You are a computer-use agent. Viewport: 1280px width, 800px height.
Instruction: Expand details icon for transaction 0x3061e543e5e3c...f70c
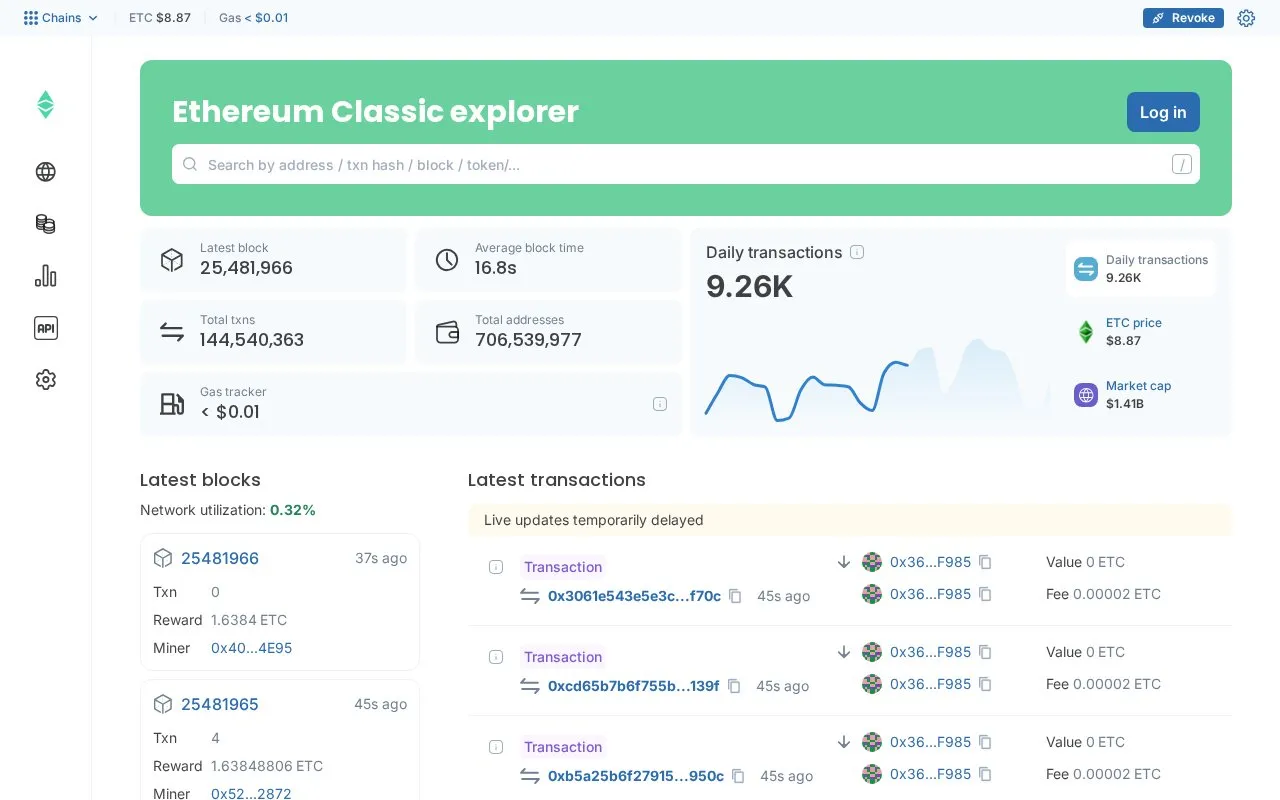496,567
